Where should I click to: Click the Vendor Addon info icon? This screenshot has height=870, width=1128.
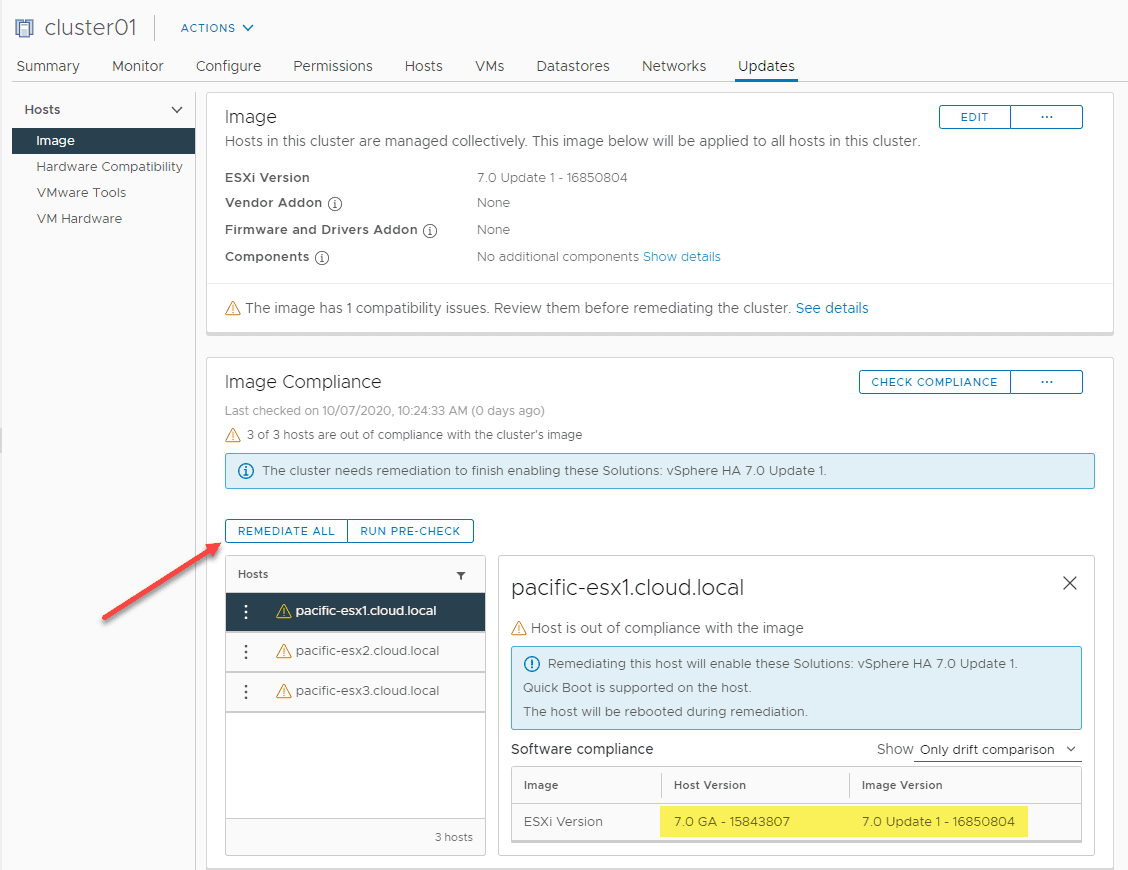(335, 203)
